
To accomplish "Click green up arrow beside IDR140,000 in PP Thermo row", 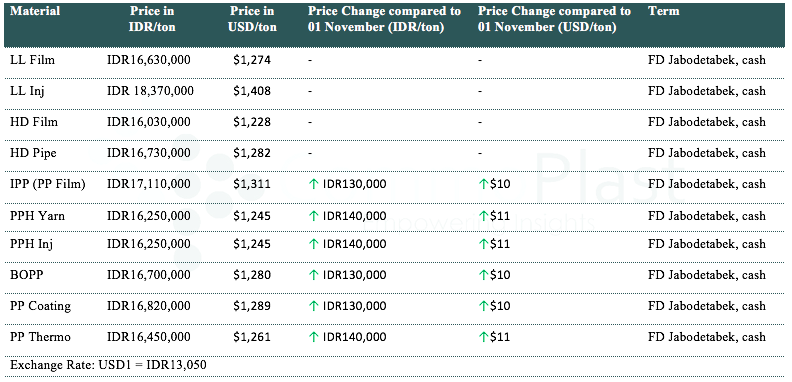I will point(314,337).
